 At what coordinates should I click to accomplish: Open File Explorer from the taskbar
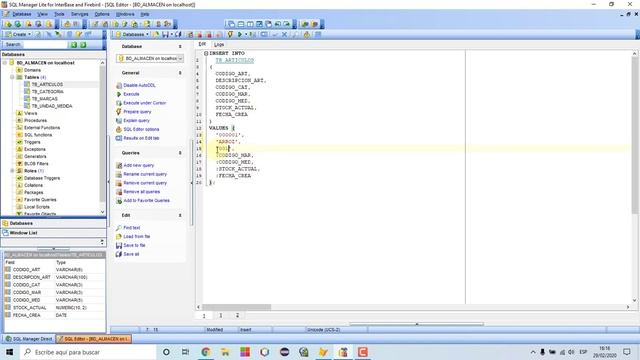[225, 352]
